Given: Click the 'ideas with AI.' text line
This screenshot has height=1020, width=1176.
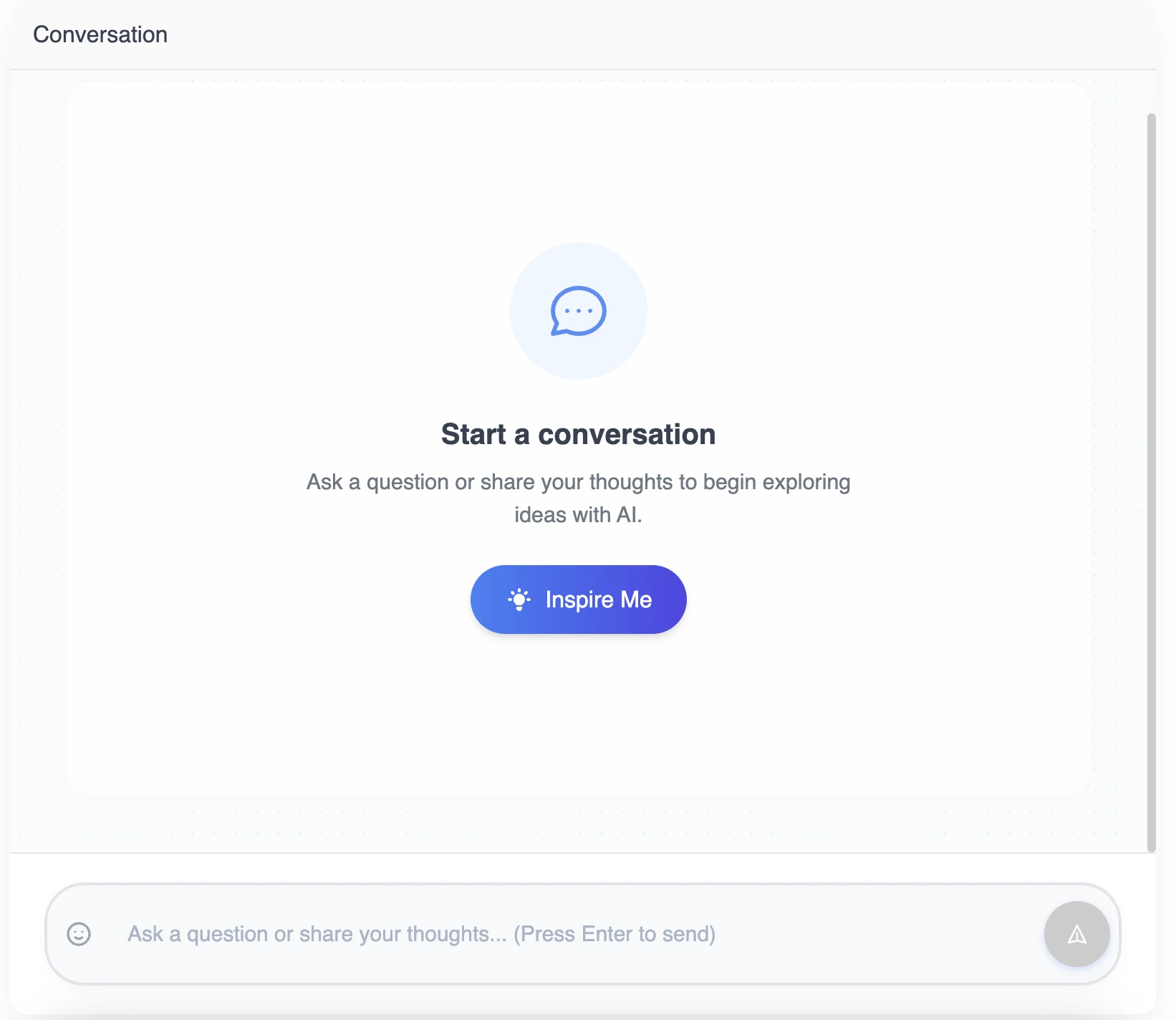Looking at the screenshot, I should coord(579,515).
